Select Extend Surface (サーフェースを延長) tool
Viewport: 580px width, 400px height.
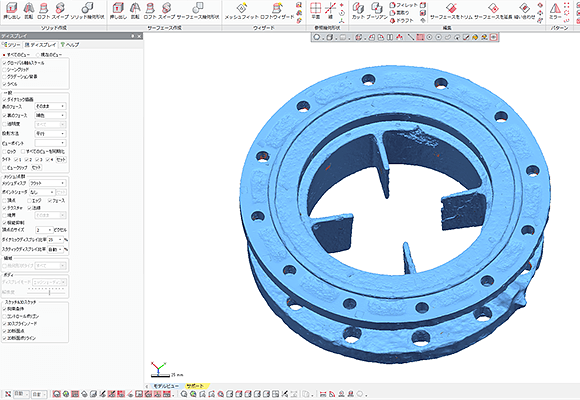[493, 11]
